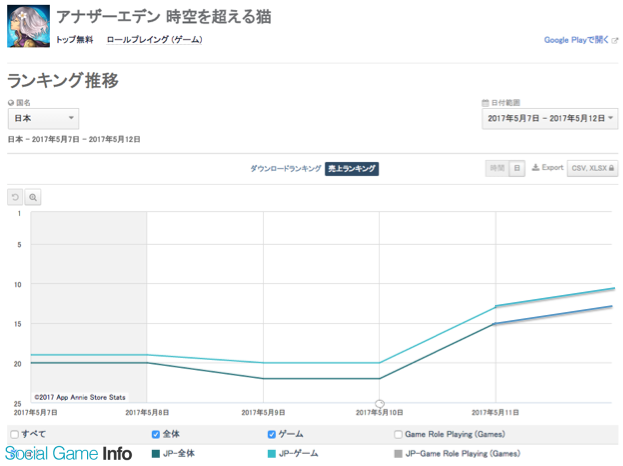
Task: Click the 2017年5月9日 x-axis label
Action: (263, 413)
